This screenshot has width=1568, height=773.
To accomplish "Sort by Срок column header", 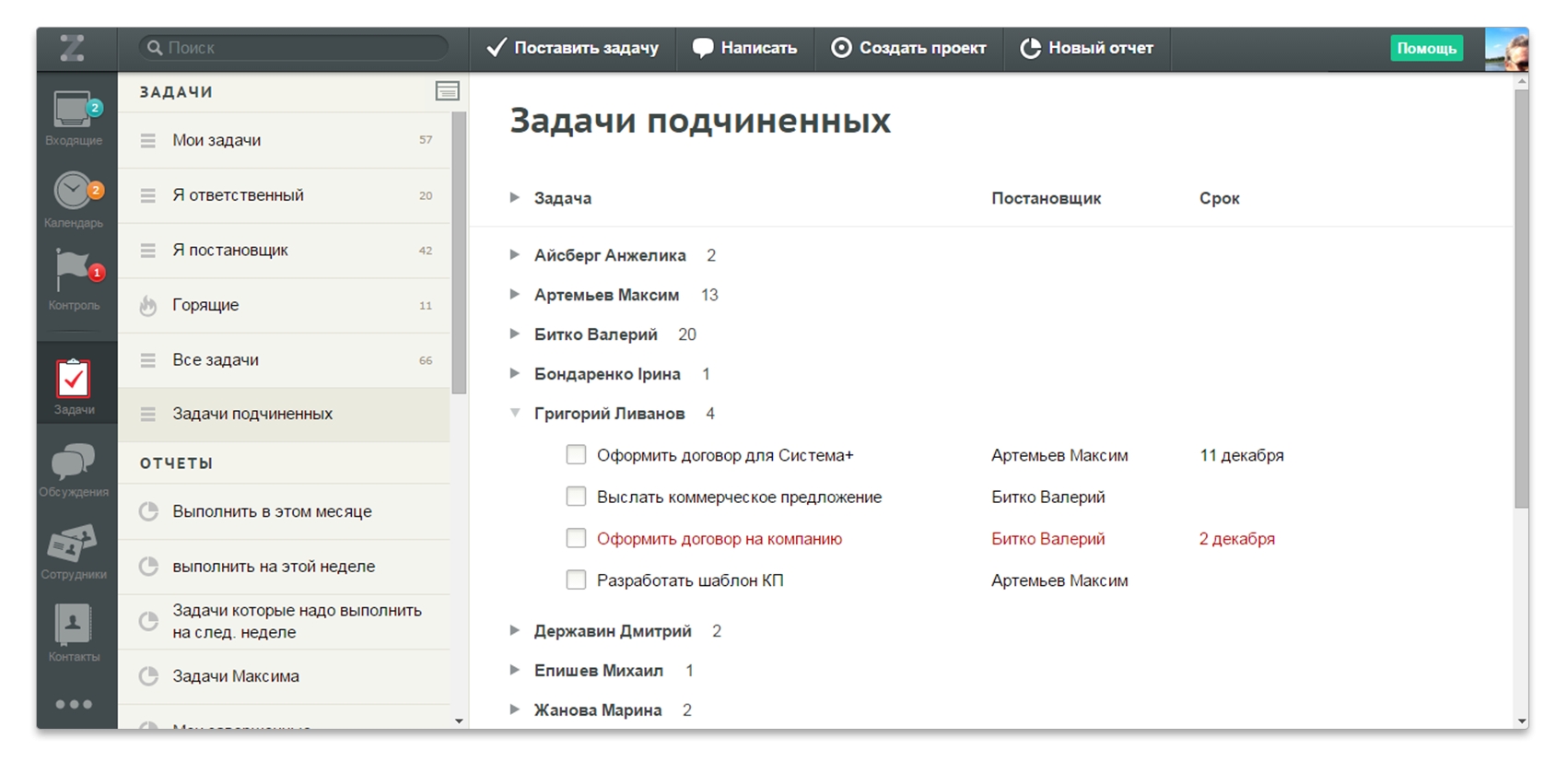I will 1219,198.
